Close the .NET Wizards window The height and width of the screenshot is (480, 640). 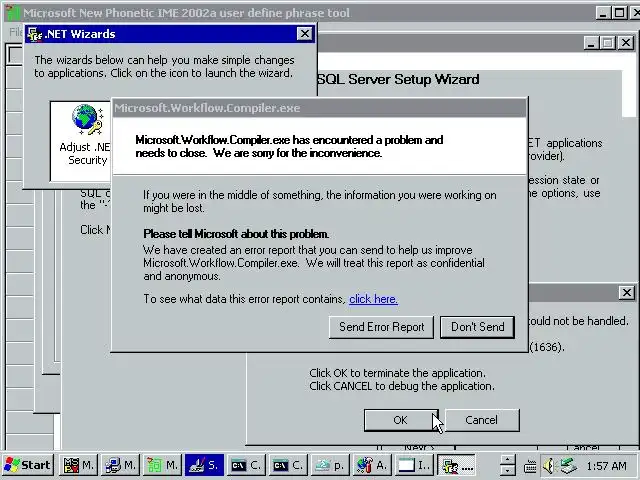[304, 34]
